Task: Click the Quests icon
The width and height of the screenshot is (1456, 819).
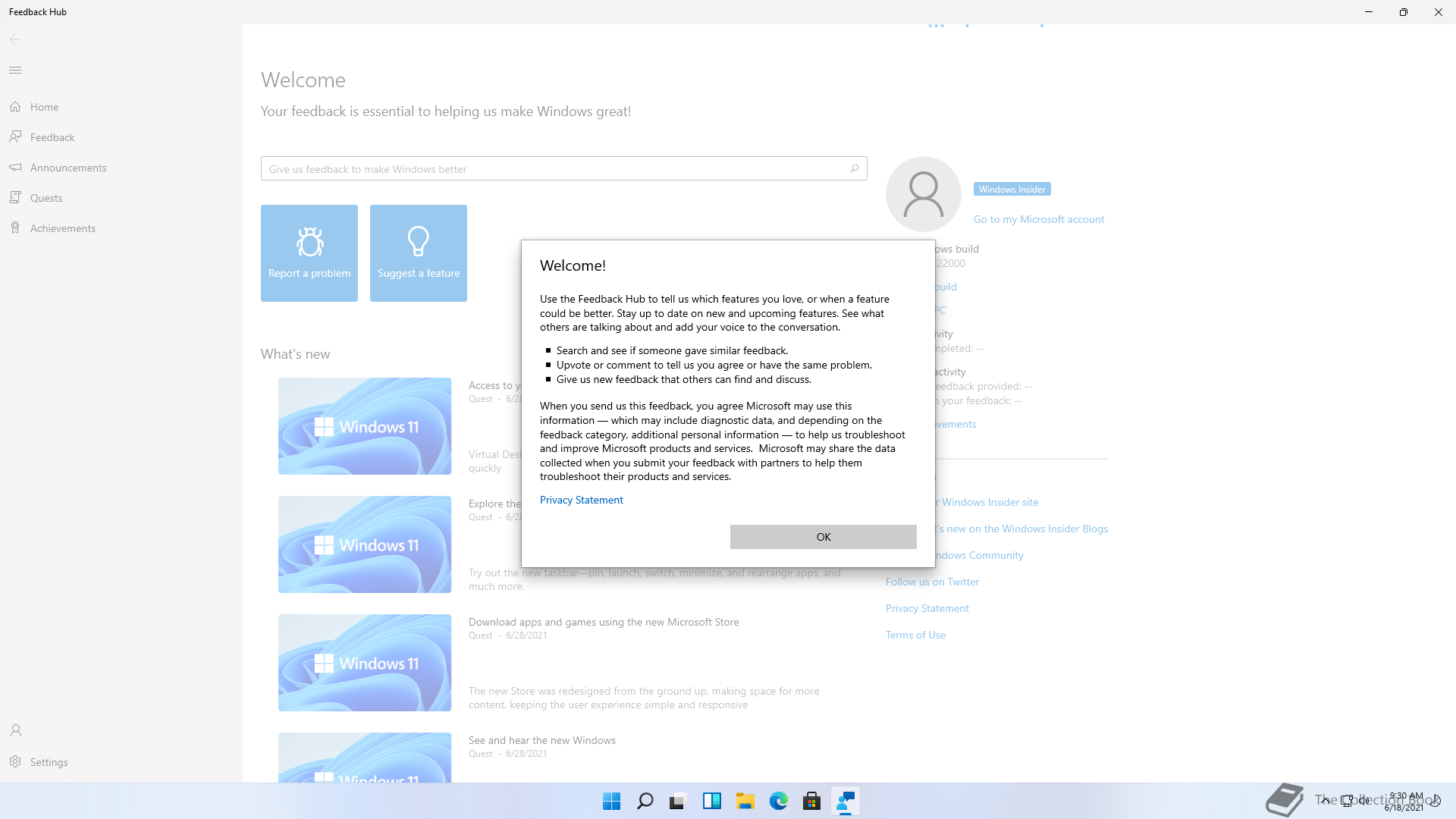Action: [15, 197]
